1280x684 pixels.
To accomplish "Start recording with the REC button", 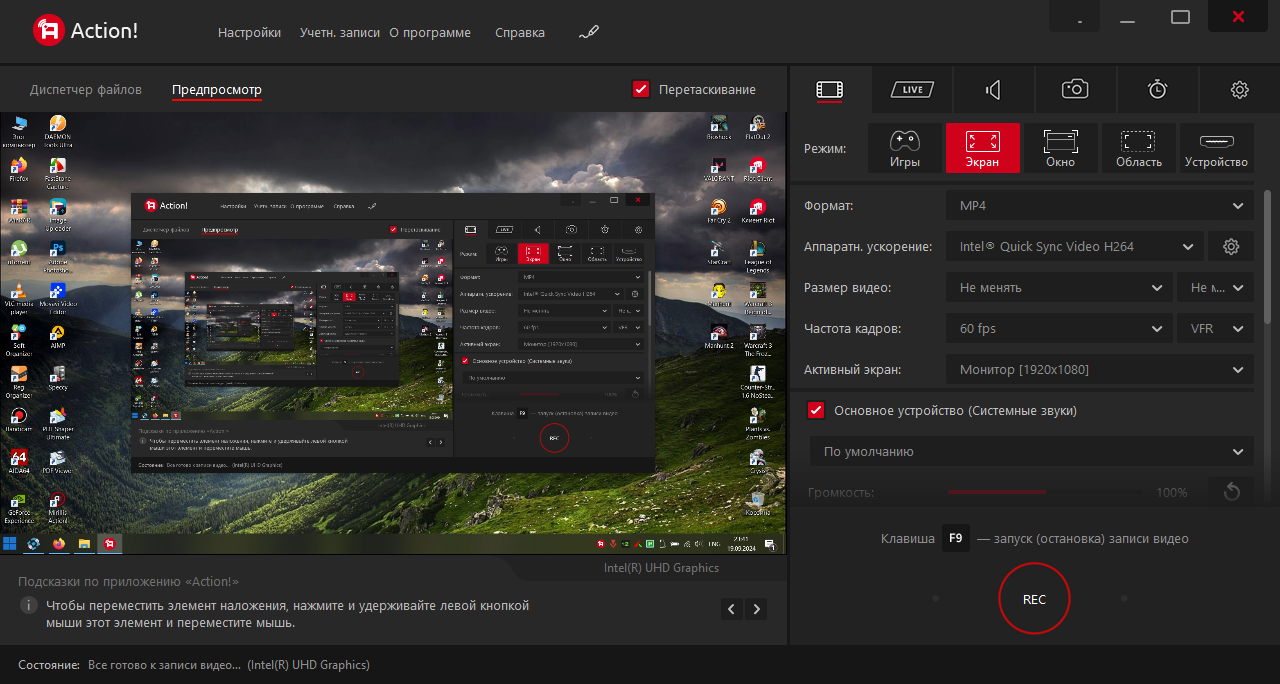I will (x=1034, y=599).
